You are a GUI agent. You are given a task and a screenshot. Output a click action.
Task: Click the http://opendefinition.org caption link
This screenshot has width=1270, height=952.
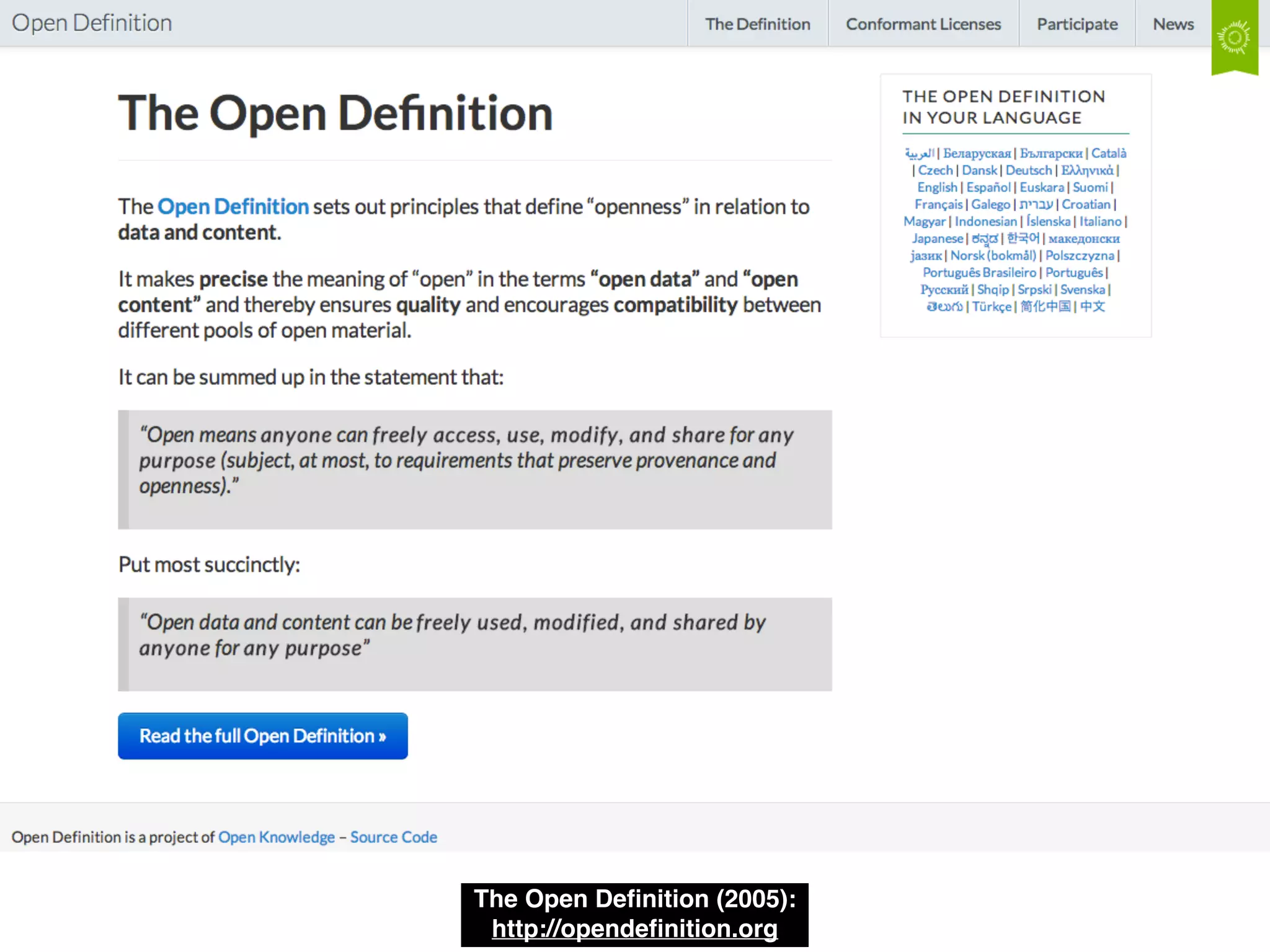(634, 928)
